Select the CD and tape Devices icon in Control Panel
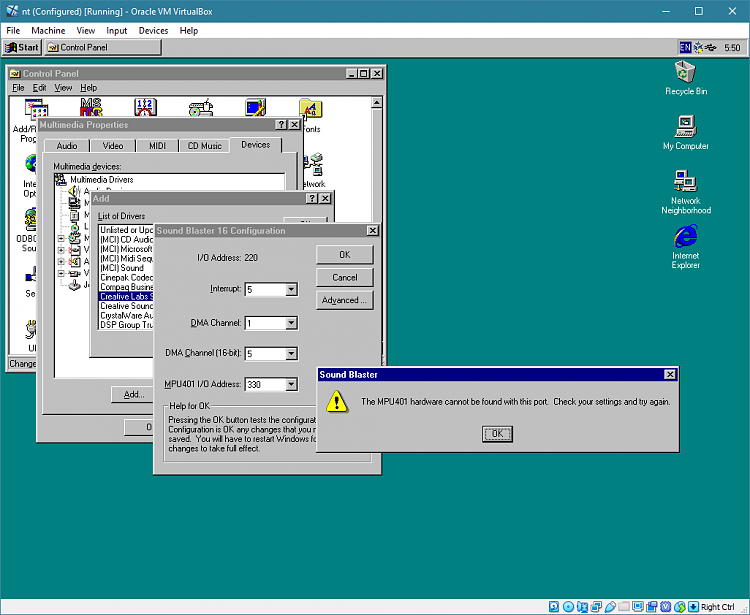Viewport: 750px width, 615px height. click(x=201, y=108)
